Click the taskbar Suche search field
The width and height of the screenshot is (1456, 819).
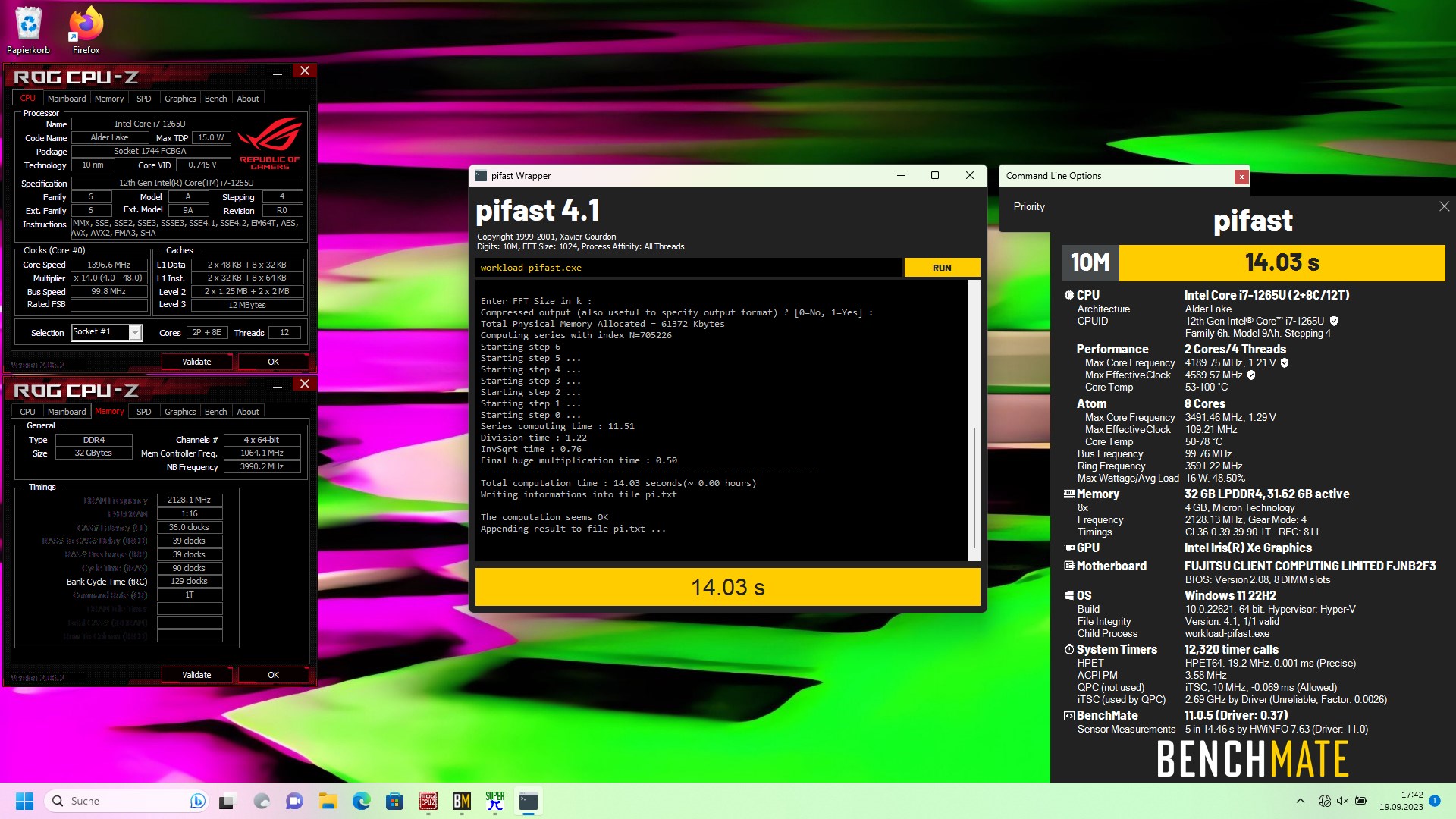pyautogui.click(x=127, y=801)
